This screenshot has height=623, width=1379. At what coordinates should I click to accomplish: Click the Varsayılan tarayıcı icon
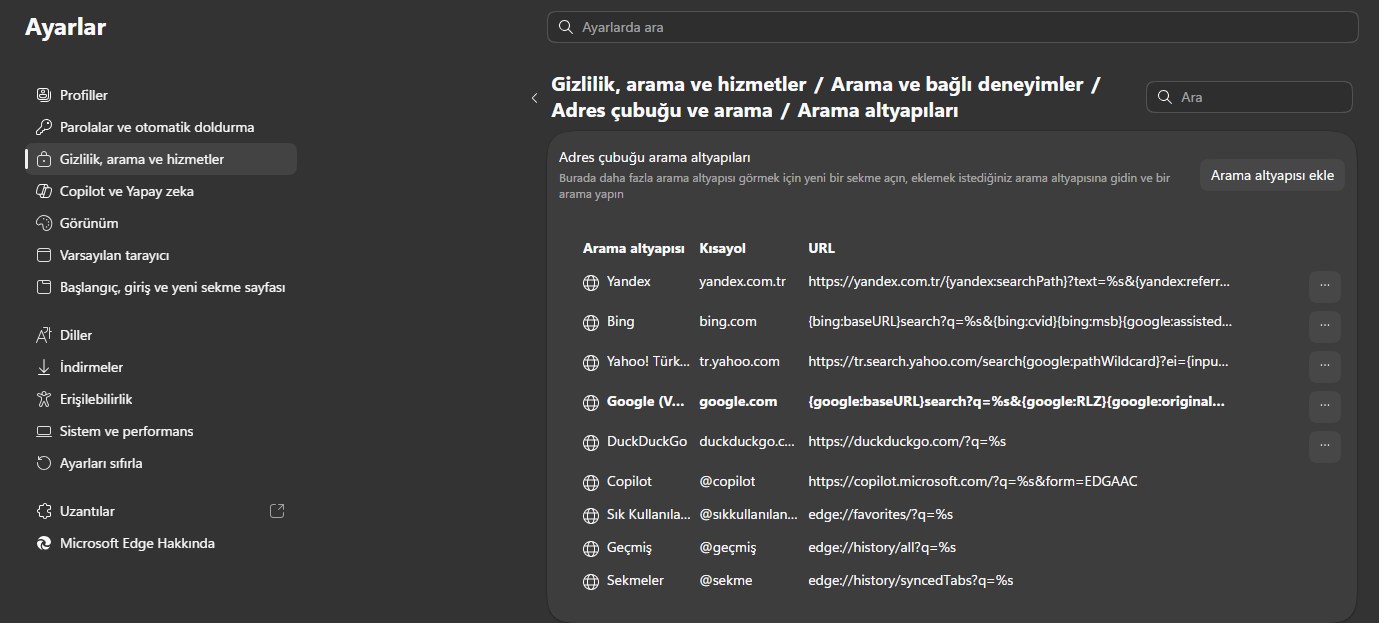pos(43,255)
